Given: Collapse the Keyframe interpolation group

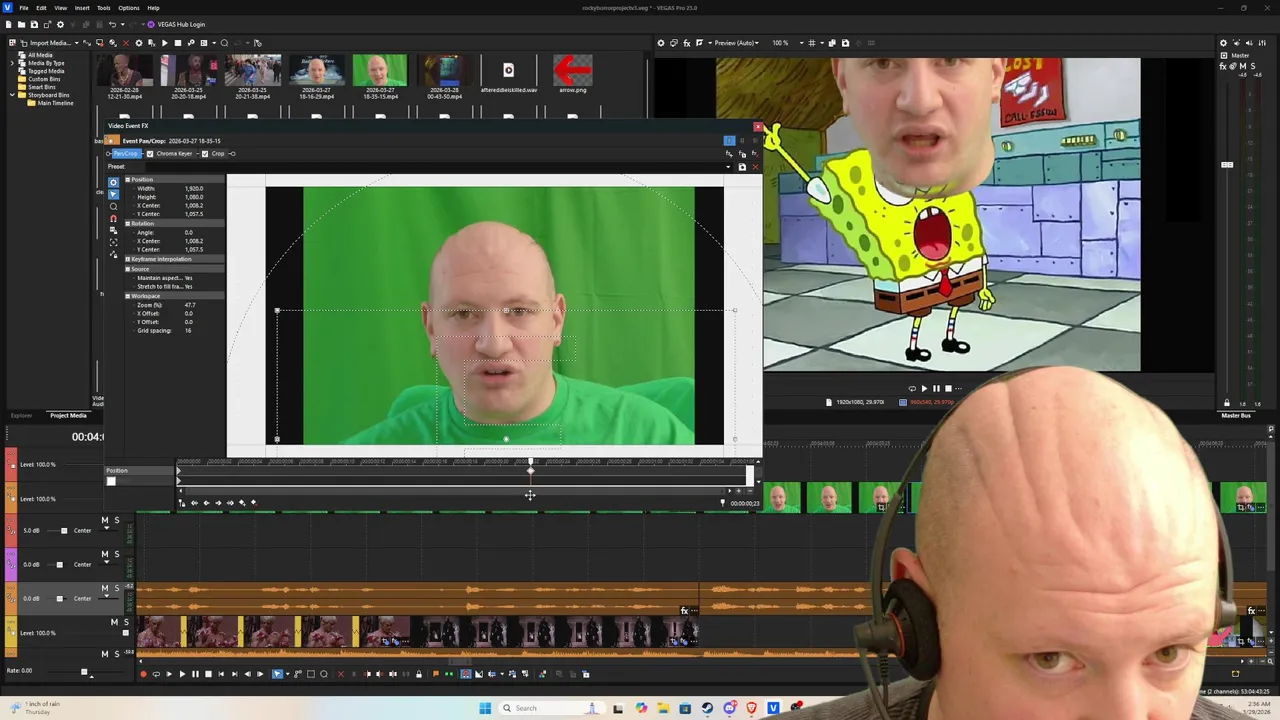Looking at the screenshot, I should pyautogui.click(x=128, y=259).
